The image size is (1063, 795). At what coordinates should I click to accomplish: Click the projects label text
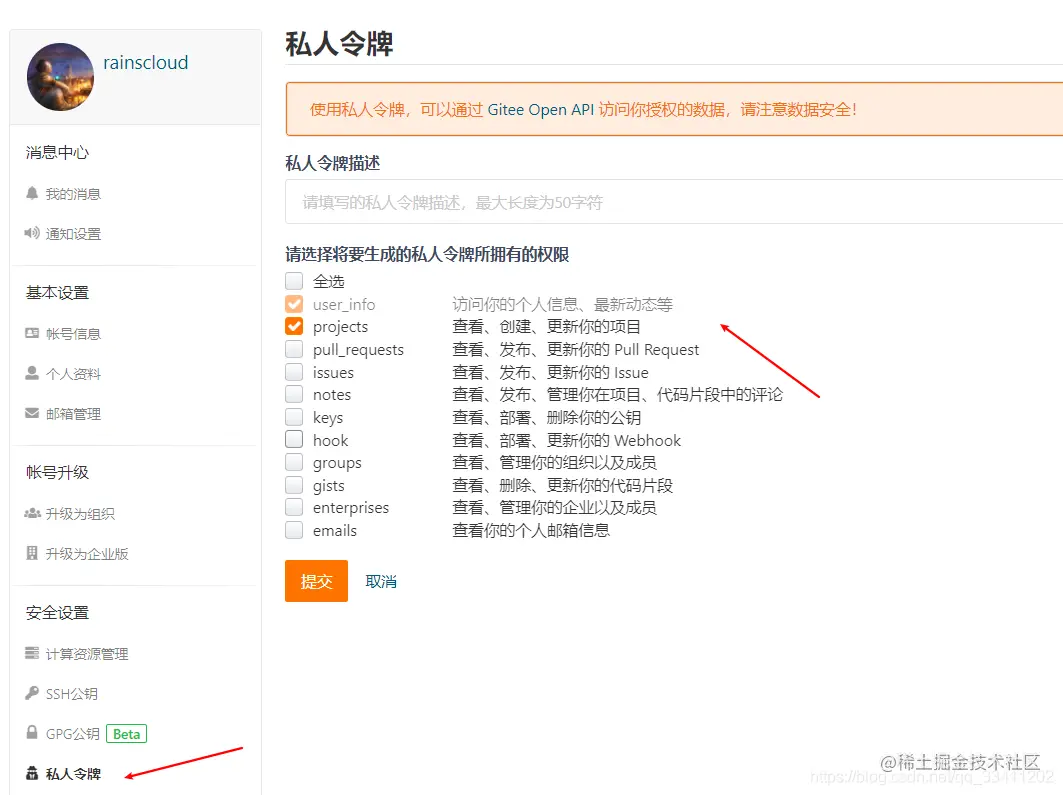click(340, 327)
